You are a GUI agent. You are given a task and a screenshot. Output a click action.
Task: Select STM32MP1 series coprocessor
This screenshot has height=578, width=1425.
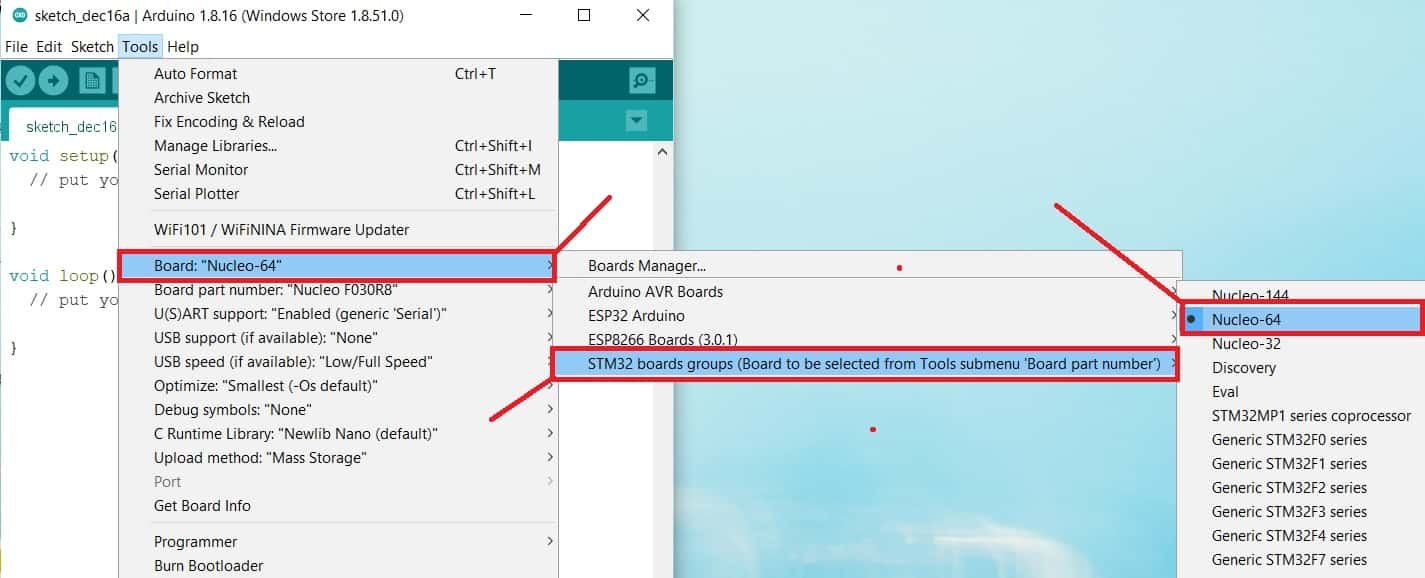pyautogui.click(x=1301, y=416)
